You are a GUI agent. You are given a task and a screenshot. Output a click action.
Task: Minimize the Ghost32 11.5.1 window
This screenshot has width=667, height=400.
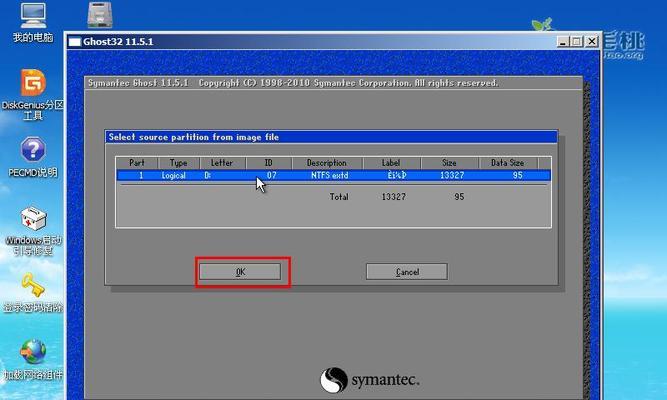click(x=562, y=42)
